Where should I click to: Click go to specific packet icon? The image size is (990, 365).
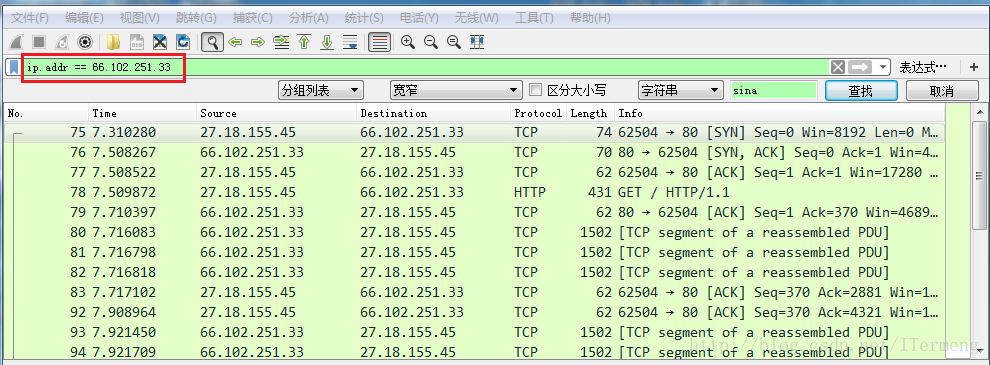point(281,42)
